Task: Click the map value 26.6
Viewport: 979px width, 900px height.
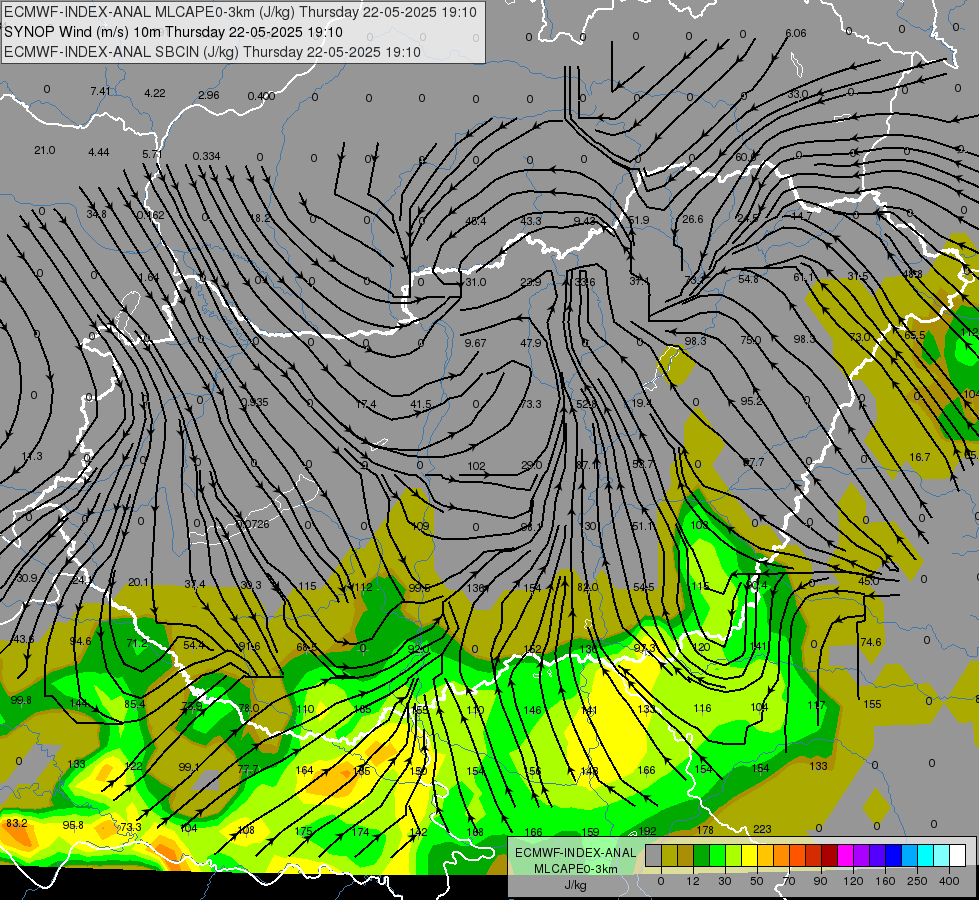Action: [x=693, y=219]
